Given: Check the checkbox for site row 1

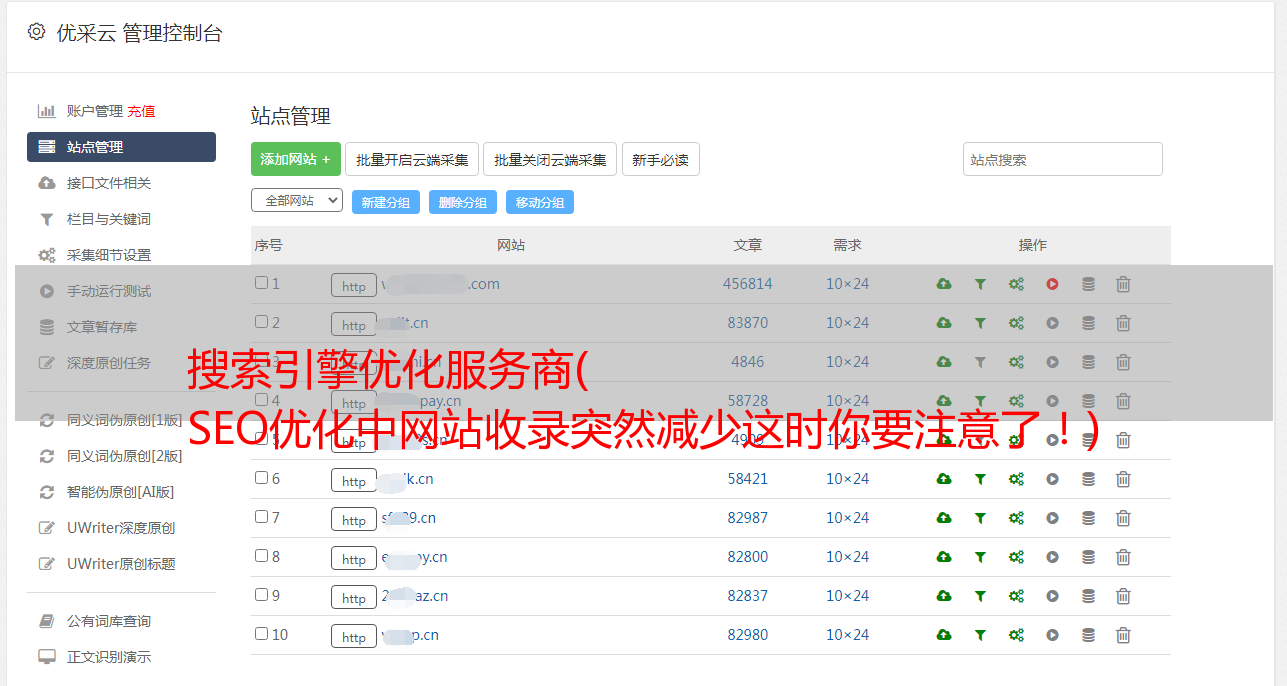Looking at the screenshot, I should [261, 283].
